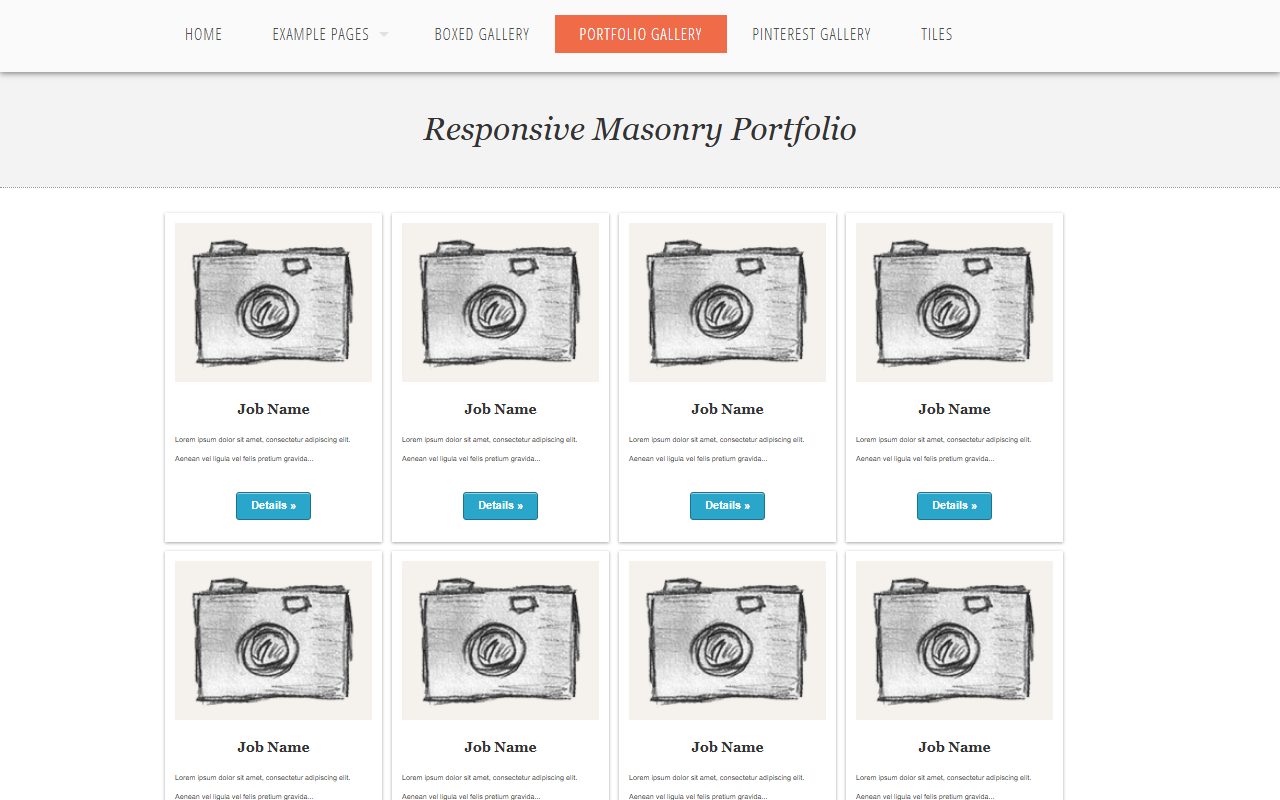Select camera image in top row's third card
Image resolution: width=1280 pixels, height=800 pixels.
727,302
